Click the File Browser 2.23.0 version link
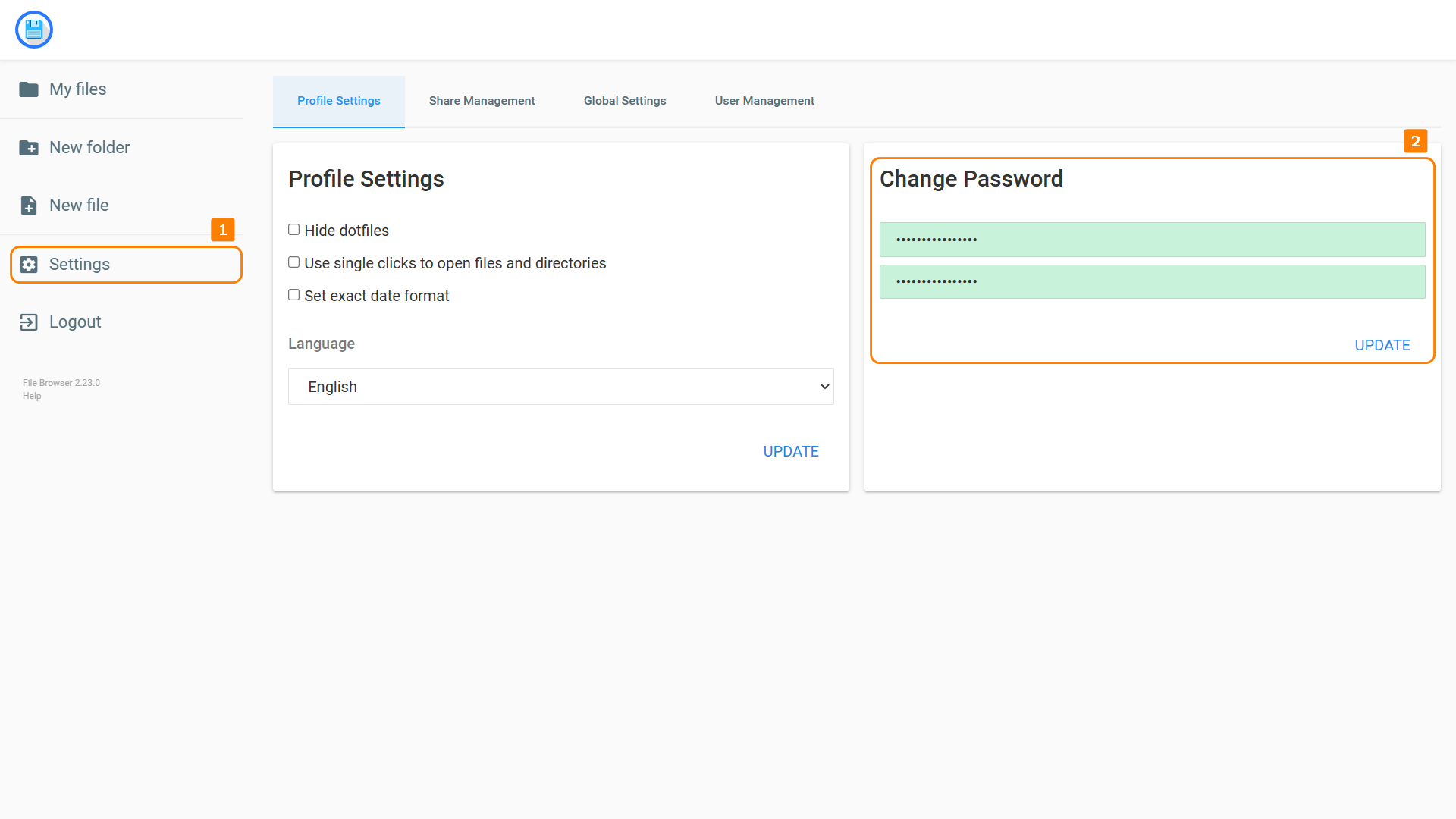Image resolution: width=1456 pixels, height=819 pixels. (61, 383)
